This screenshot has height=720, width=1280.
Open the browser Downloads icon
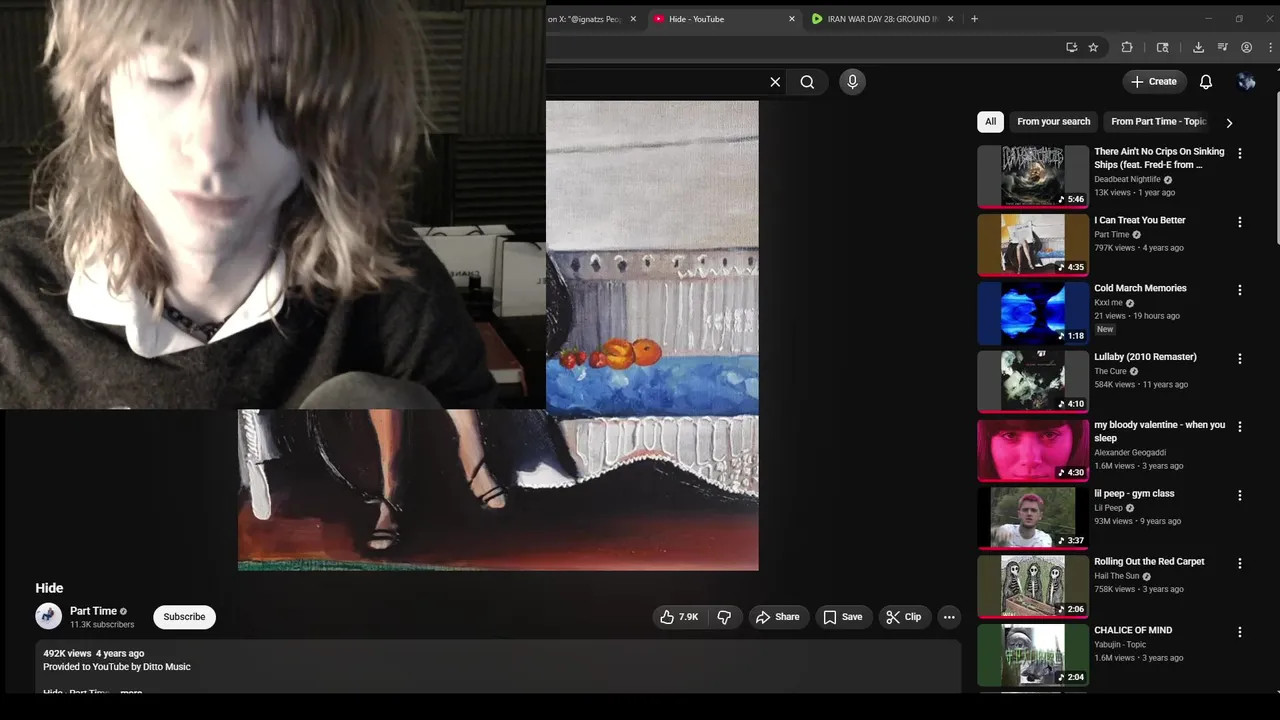[1198, 47]
